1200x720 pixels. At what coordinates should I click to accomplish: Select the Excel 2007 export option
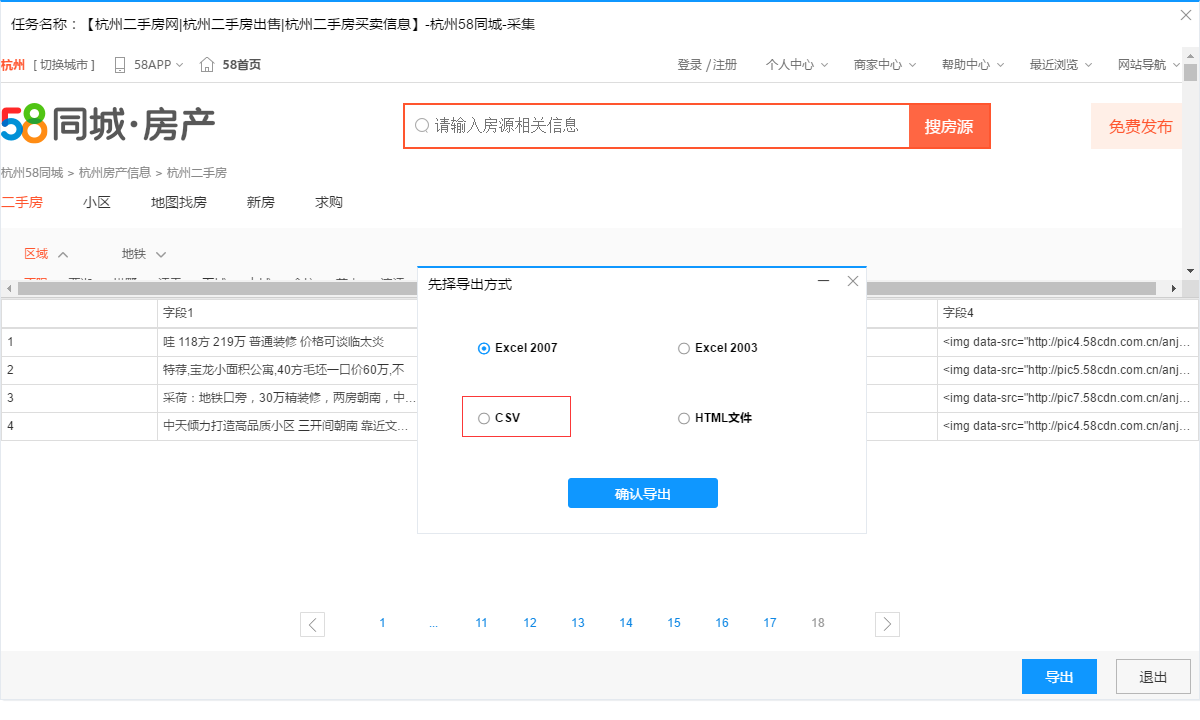(518, 348)
